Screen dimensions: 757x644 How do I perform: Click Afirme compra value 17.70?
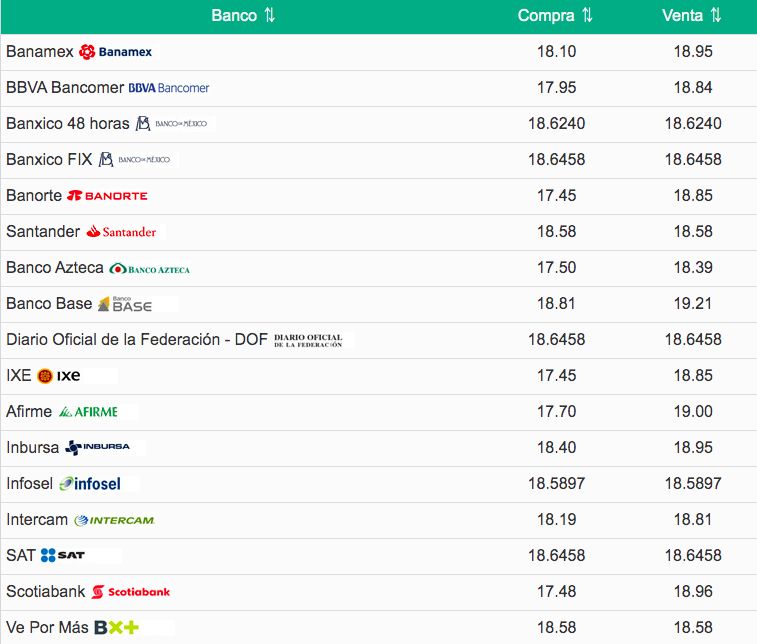557,411
